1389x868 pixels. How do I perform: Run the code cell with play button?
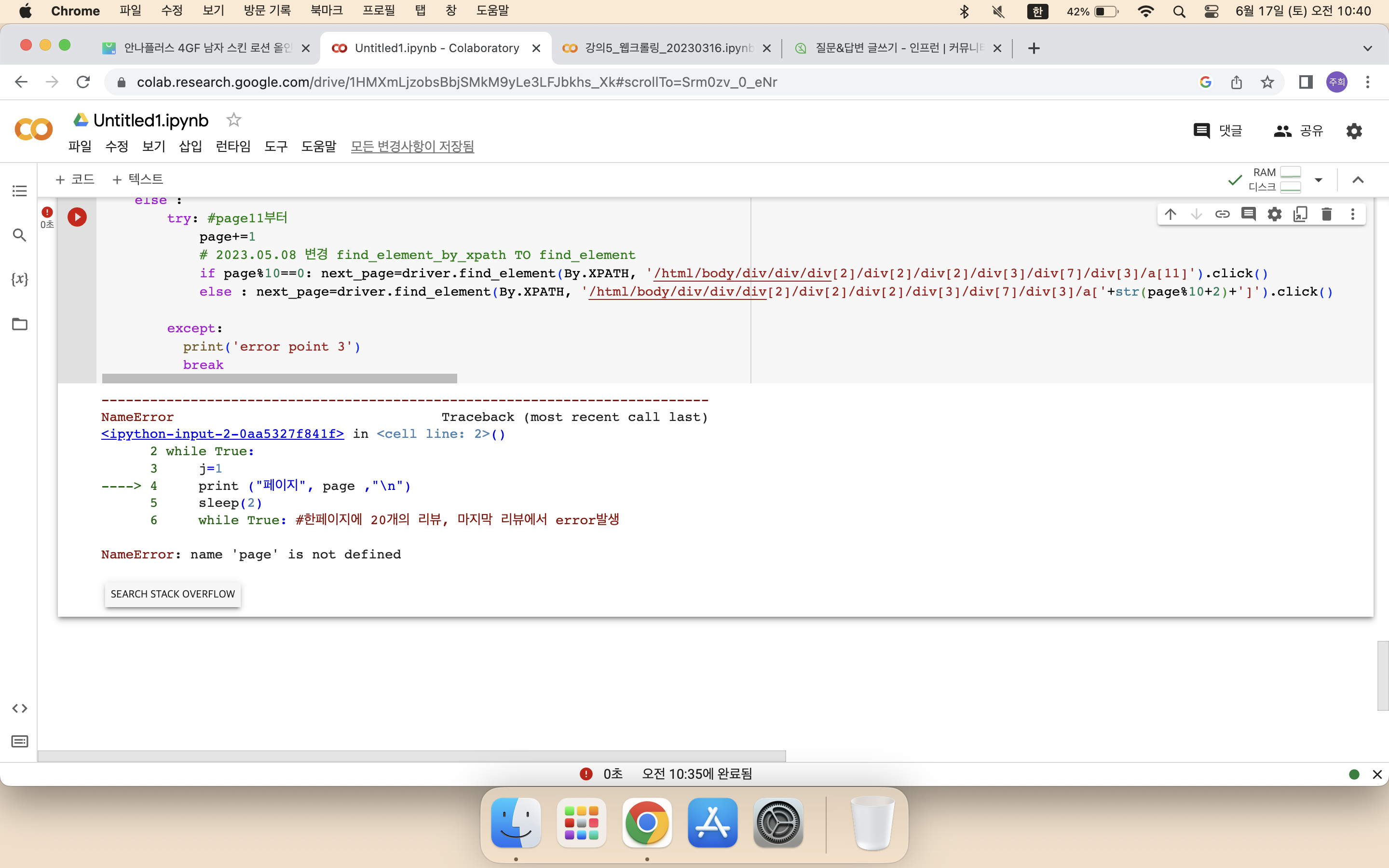(77, 217)
